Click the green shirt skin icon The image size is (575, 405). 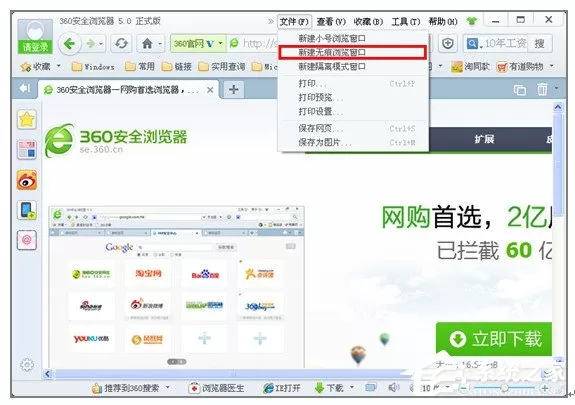472,21
